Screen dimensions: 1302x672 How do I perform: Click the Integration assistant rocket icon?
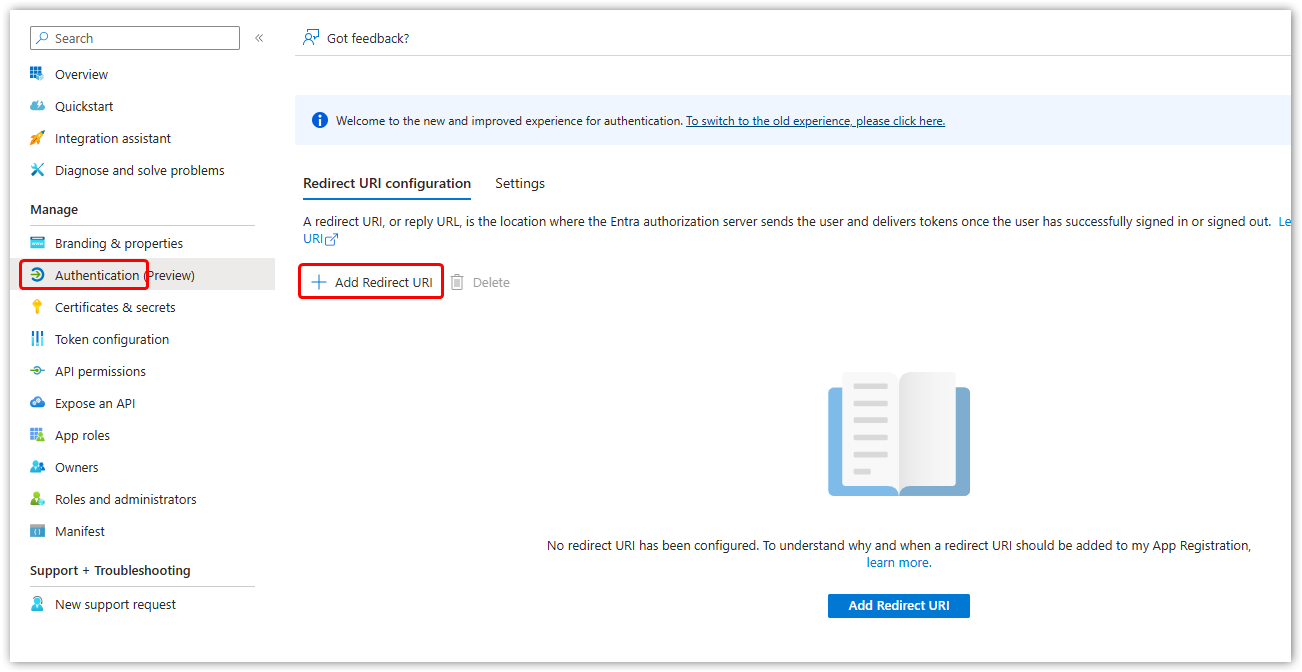37,138
